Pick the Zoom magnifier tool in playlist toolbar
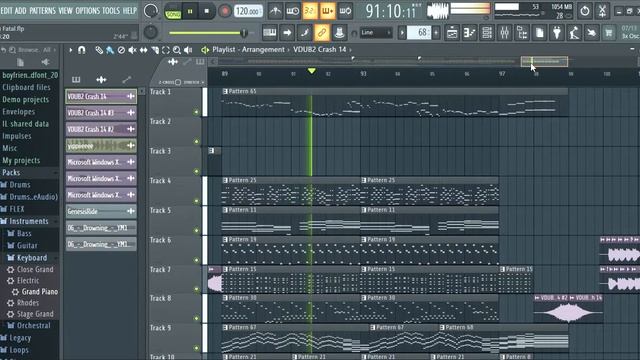 pos(177,50)
